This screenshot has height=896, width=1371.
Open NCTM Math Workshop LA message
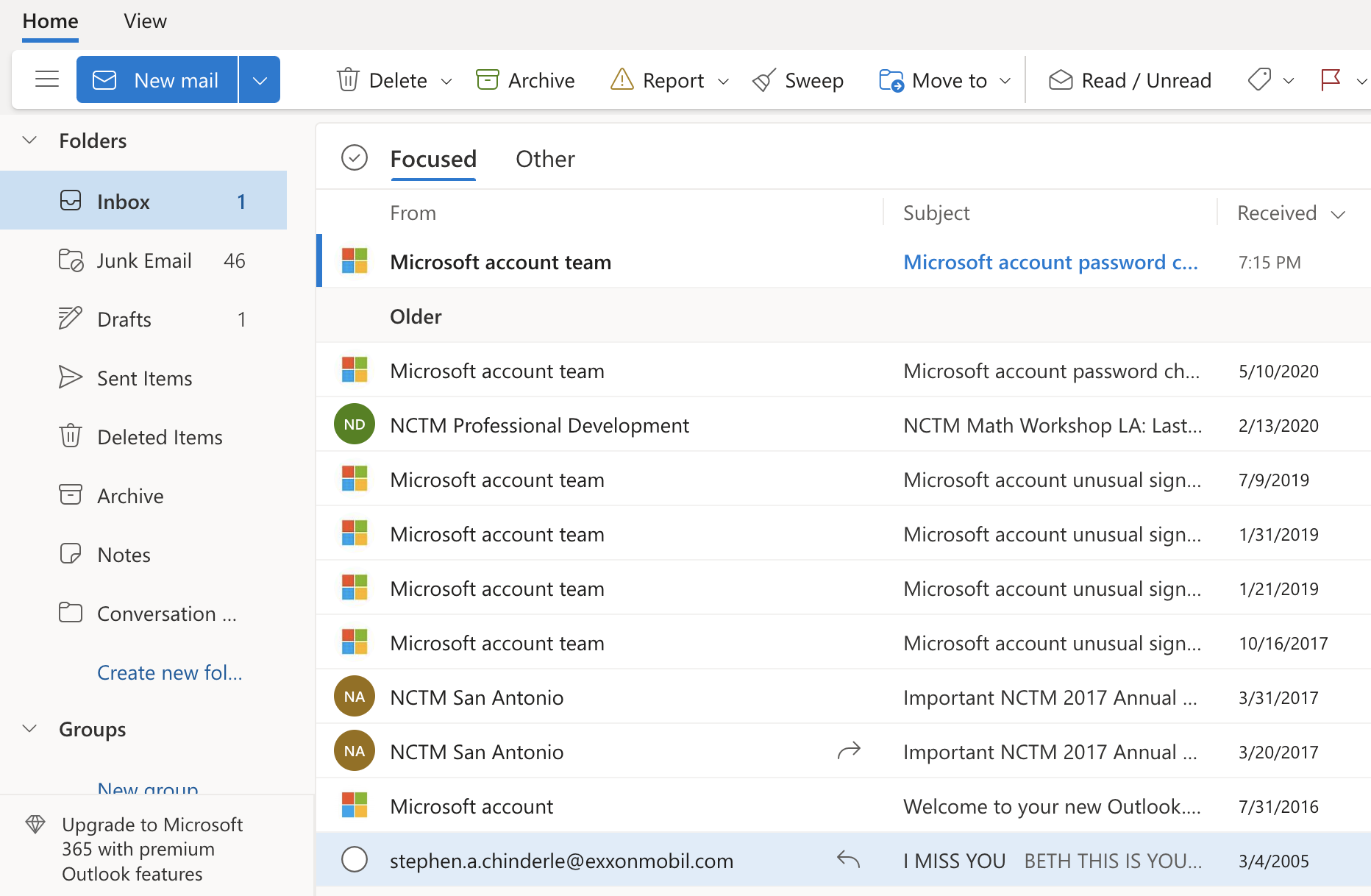click(844, 425)
